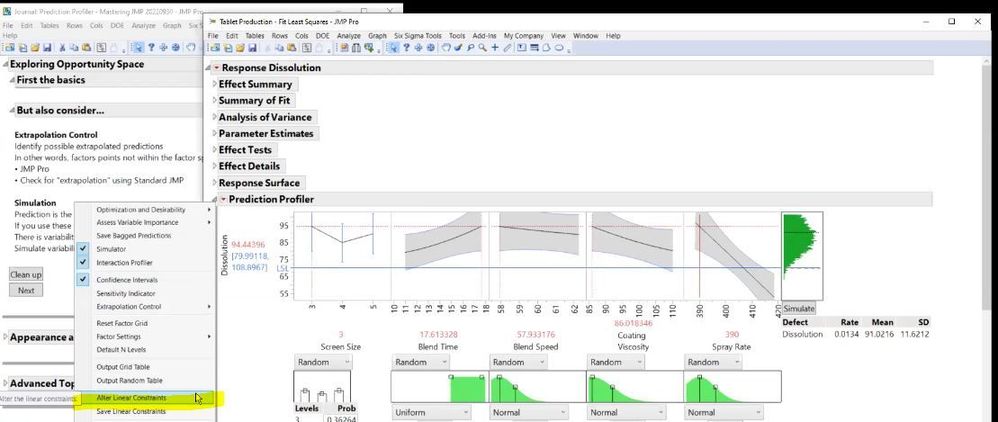
Task: Open the My Company menu
Action: pos(523,36)
